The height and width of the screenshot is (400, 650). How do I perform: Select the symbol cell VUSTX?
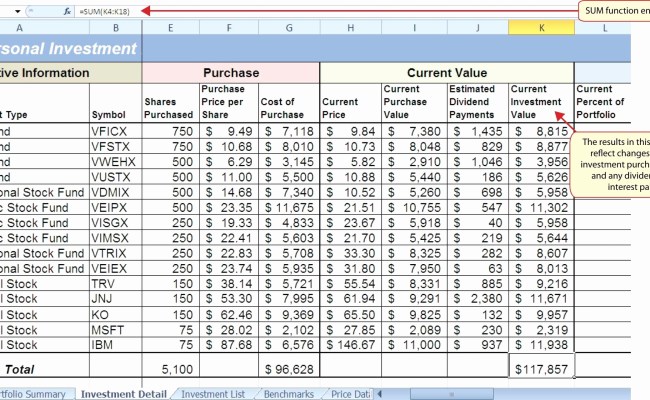pos(116,177)
